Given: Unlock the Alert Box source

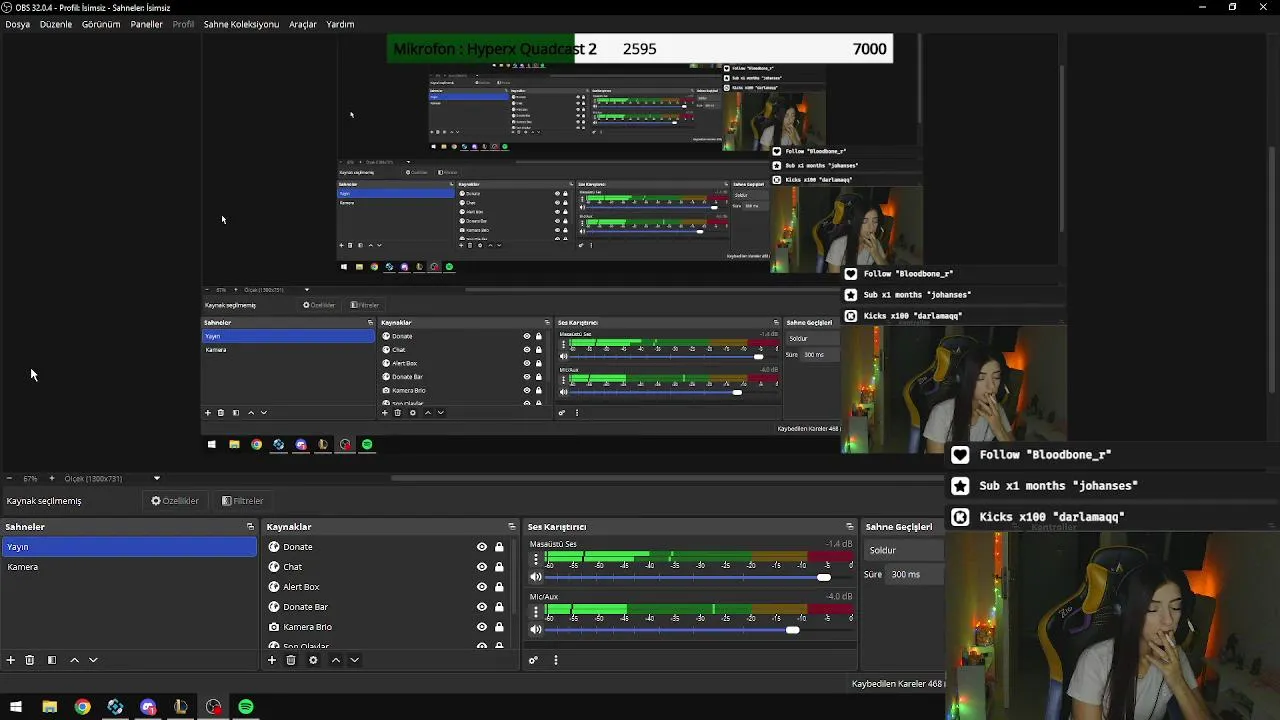Looking at the screenshot, I should coord(499,587).
